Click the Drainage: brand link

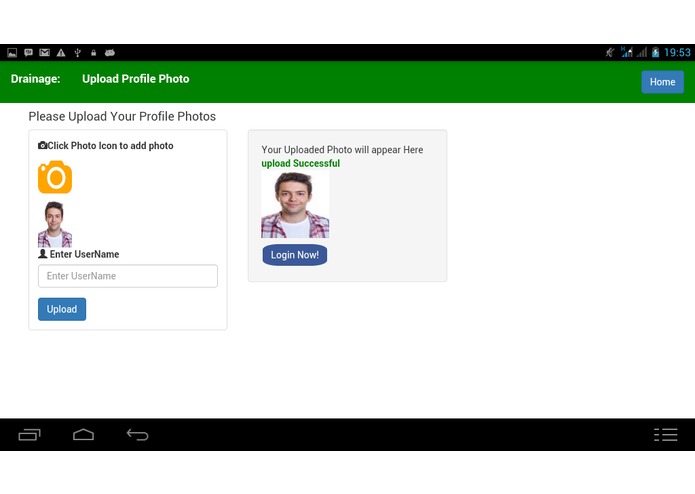pos(35,79)
